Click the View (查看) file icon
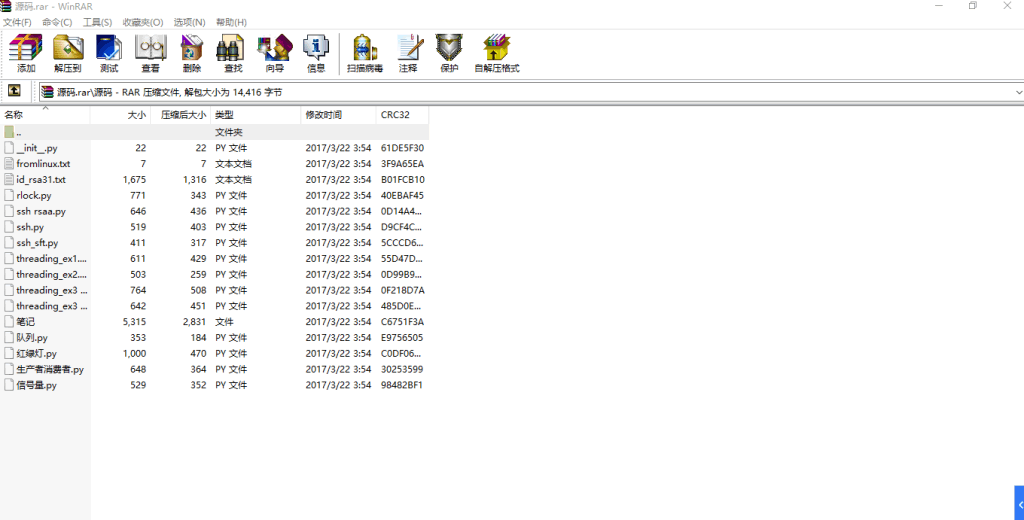1024x520 pixels. click(150, 53)
